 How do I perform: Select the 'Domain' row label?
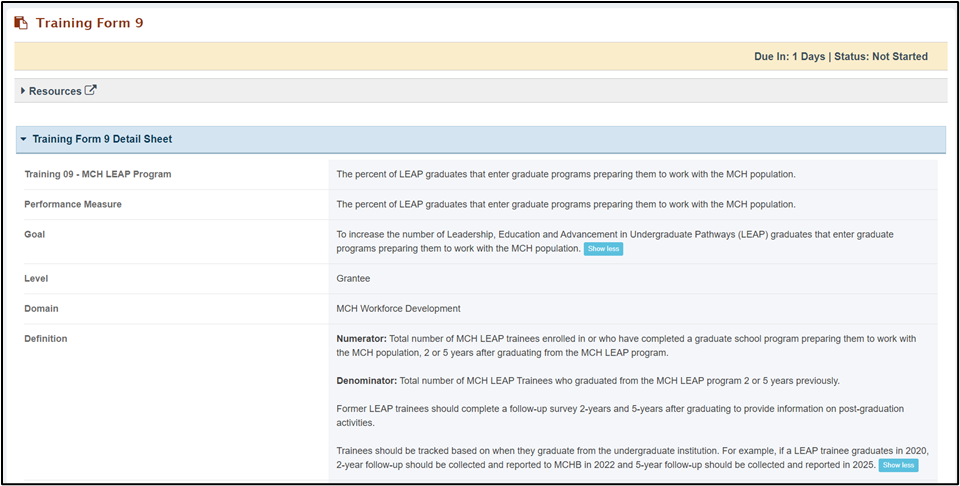42,308
